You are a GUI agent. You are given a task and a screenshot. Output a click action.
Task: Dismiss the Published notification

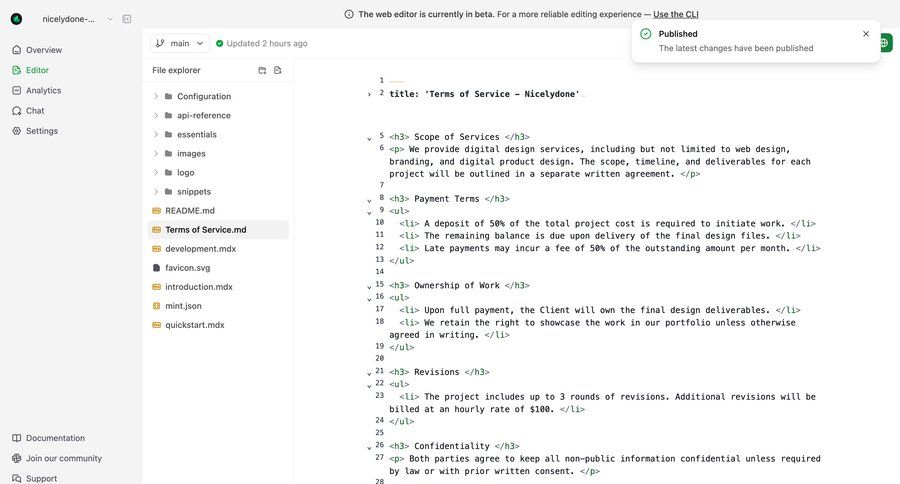coord(866,34)
